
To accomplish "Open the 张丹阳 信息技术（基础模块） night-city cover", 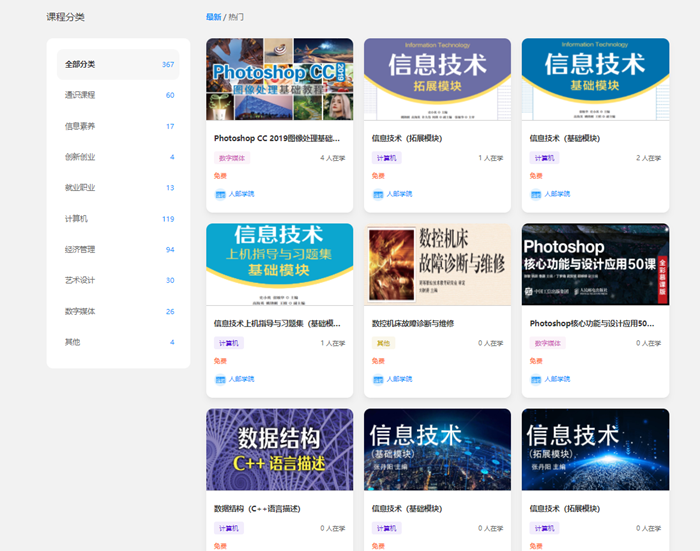I will [438, 450].
